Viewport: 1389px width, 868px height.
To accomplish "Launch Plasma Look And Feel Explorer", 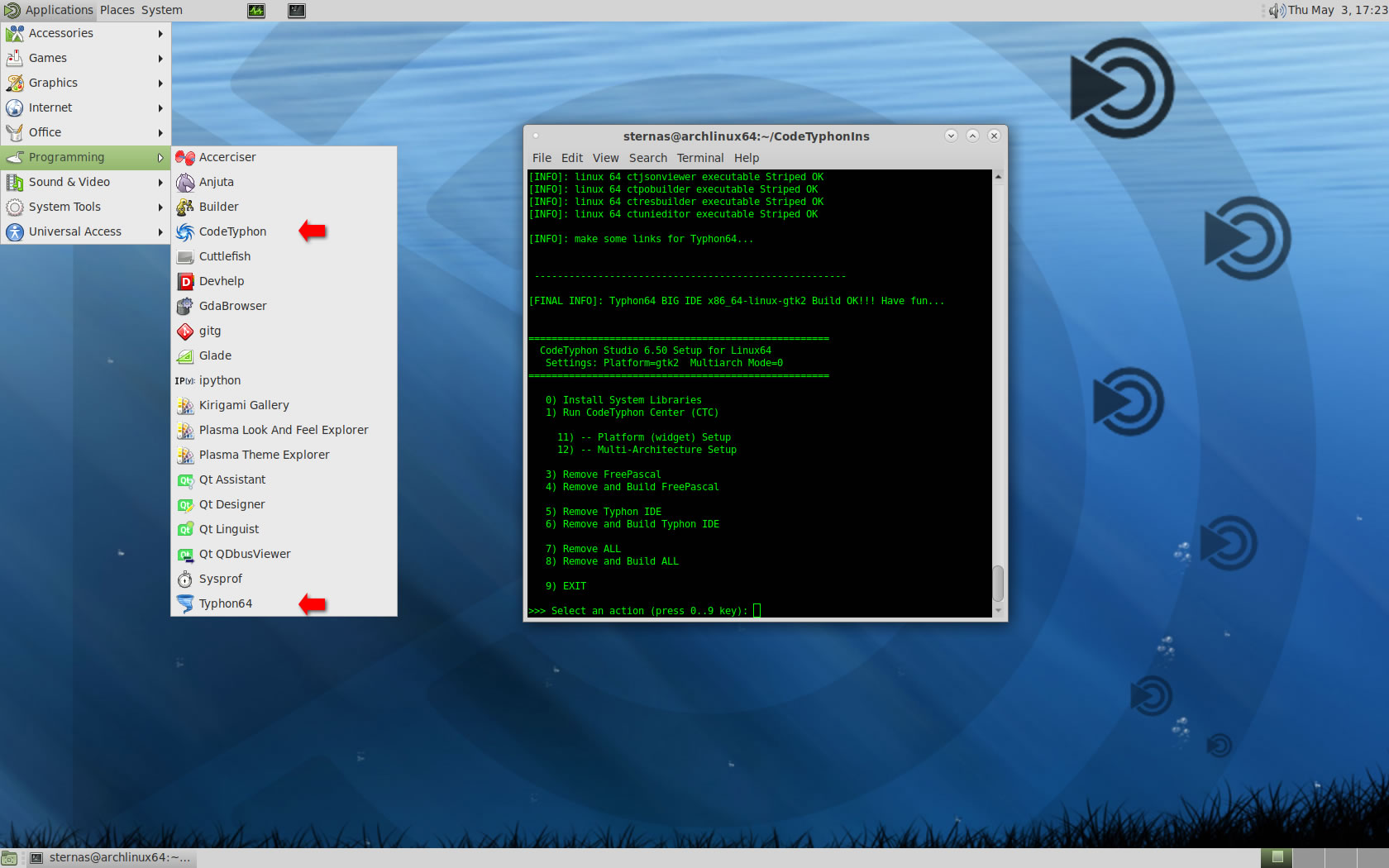I will pos(284,430).
